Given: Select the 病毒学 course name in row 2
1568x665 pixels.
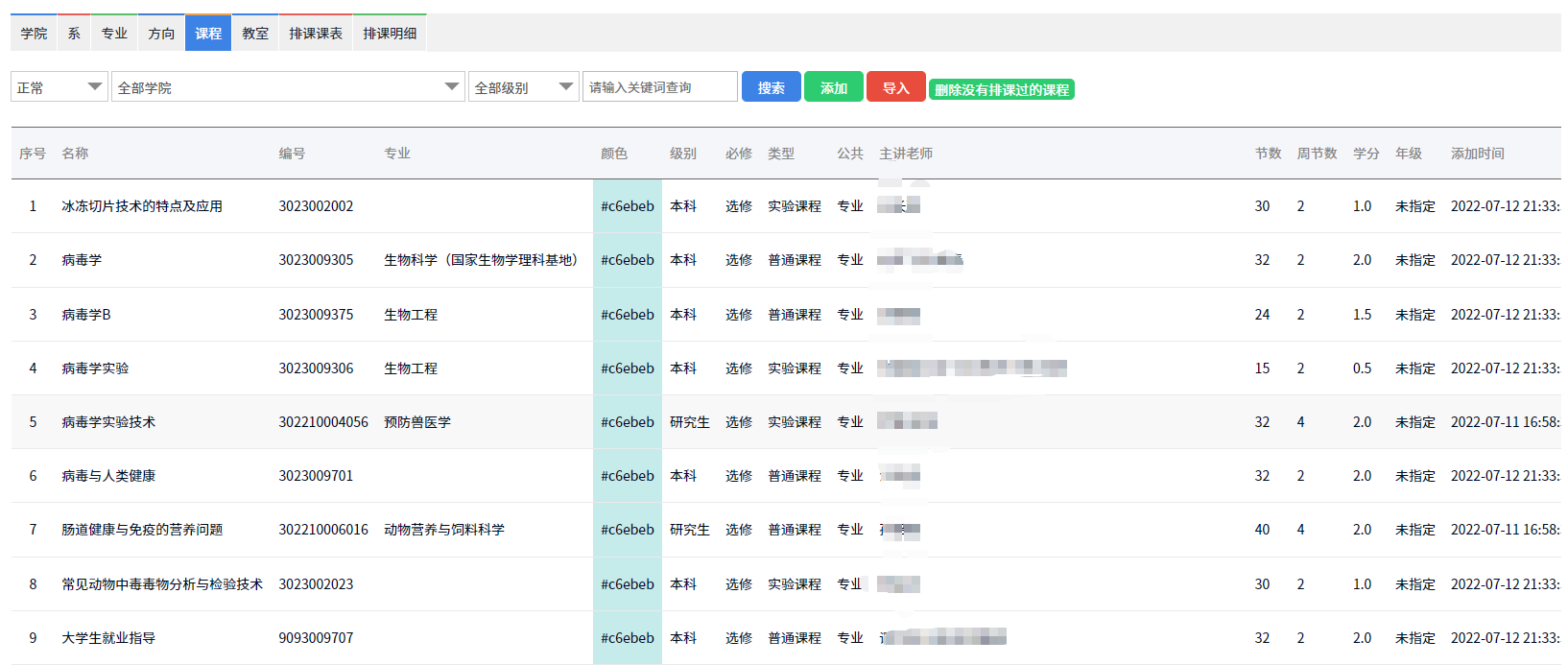Looking at the screenshot, I should click(82, 260).
